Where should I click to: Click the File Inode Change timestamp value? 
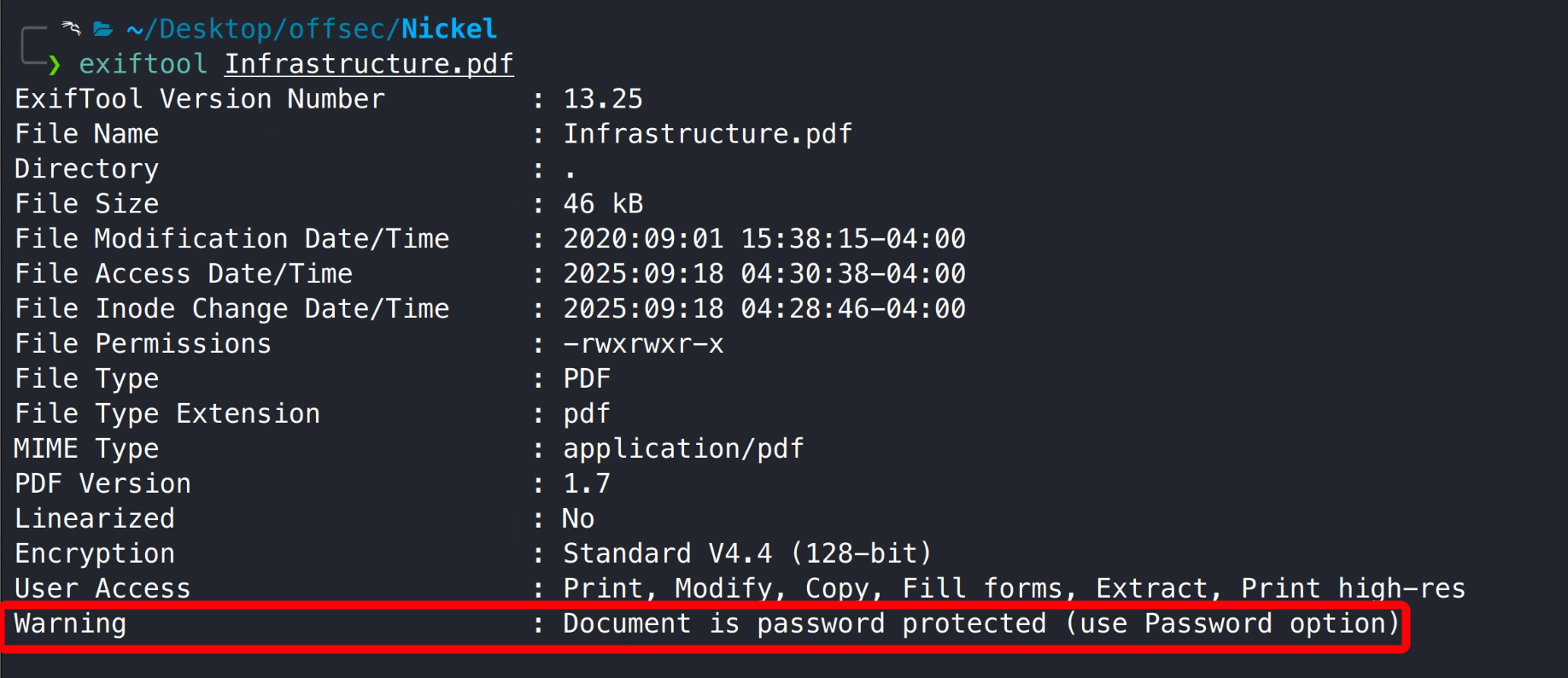[x=764, y=309]
